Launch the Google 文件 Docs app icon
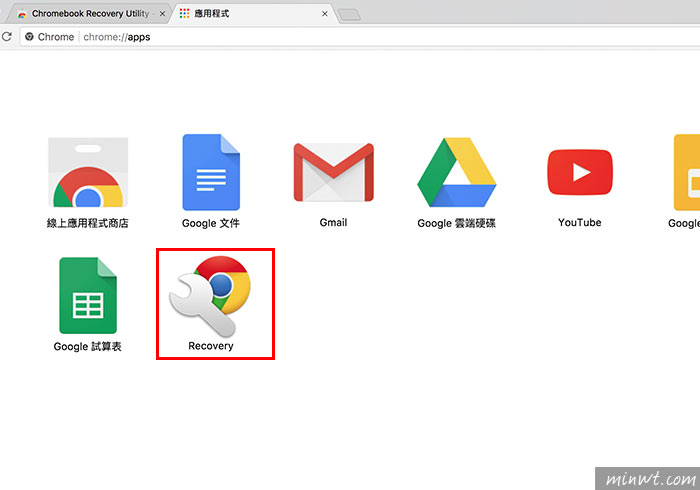Viewport: 700px width, 490px height. click(211, 172)
